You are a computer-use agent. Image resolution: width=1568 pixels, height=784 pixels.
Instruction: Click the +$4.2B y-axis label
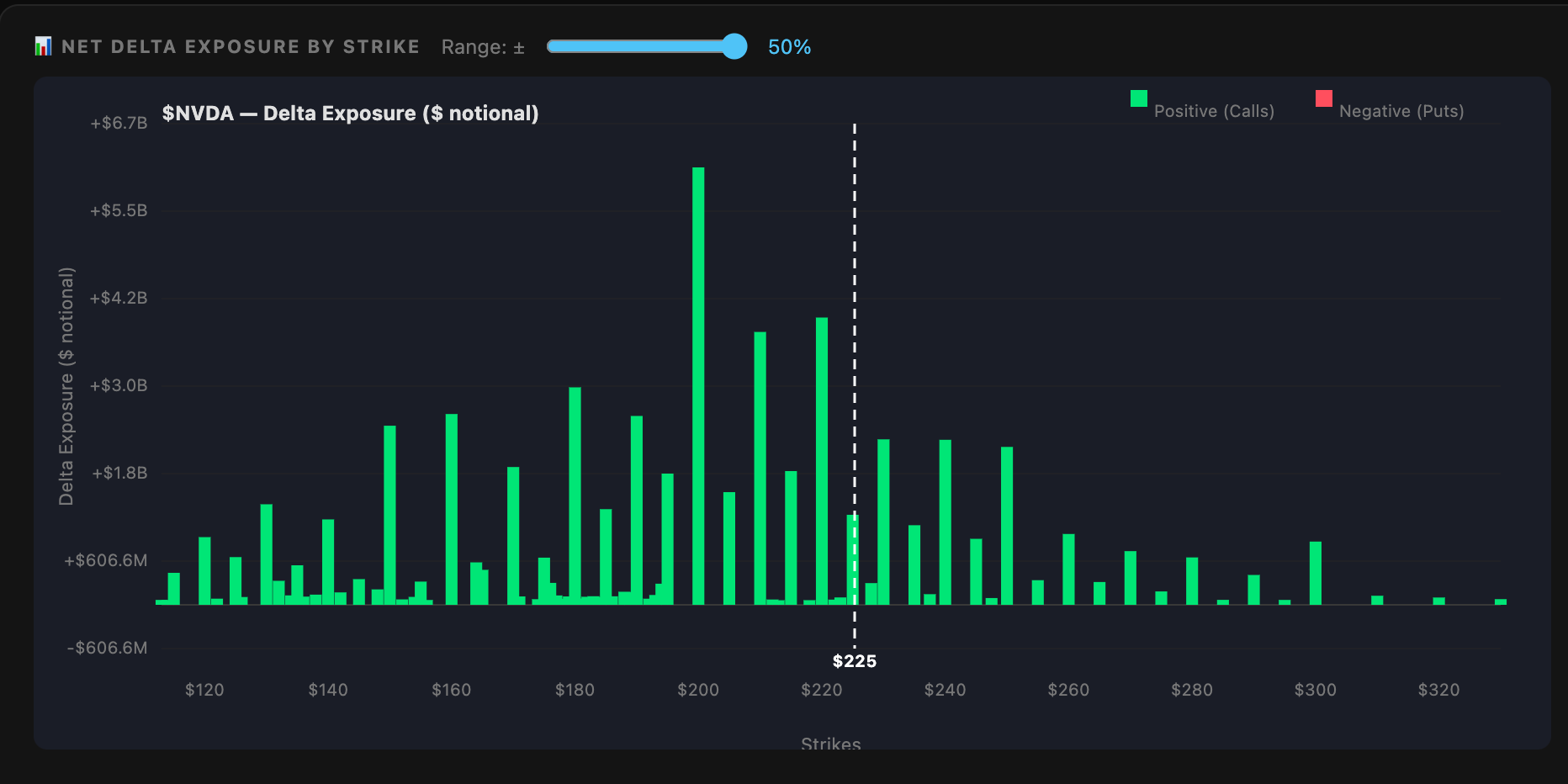119,298
